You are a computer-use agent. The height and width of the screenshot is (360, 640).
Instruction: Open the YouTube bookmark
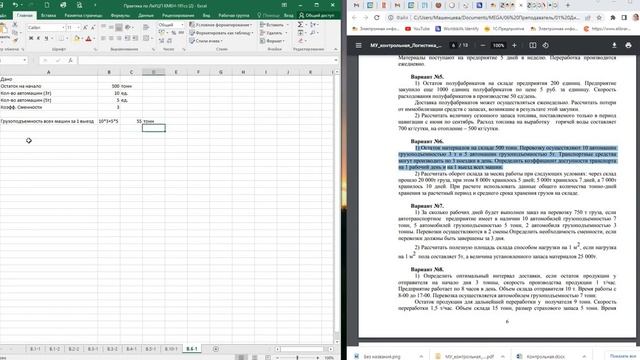click(x=417, y=29)
